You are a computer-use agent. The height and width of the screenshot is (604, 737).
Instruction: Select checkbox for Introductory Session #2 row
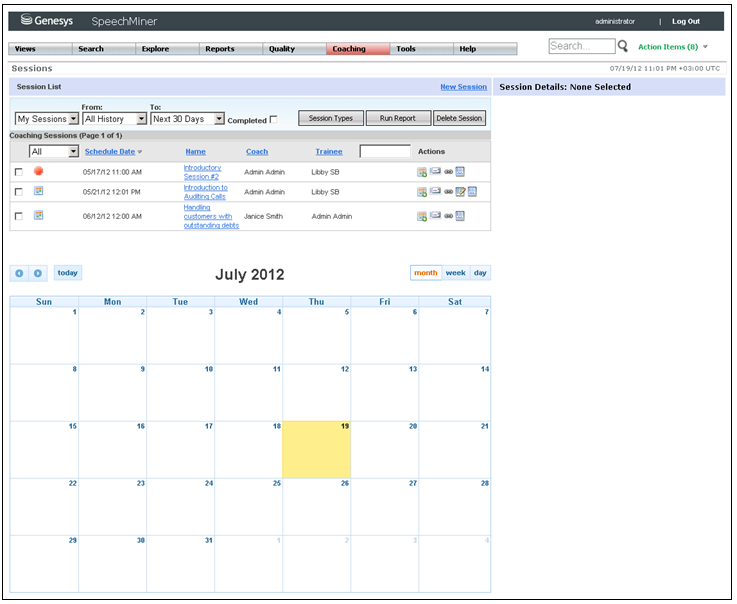coord(18,172)
